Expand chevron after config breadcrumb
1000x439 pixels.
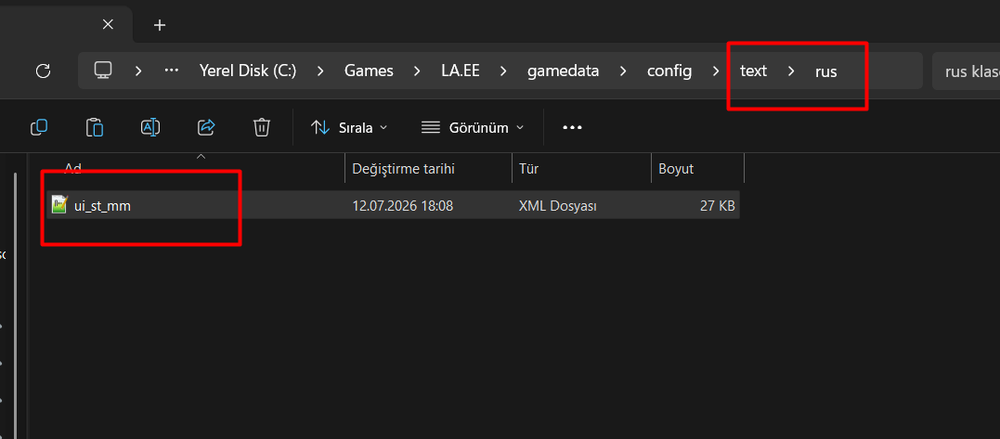click(x=716, y=71)
